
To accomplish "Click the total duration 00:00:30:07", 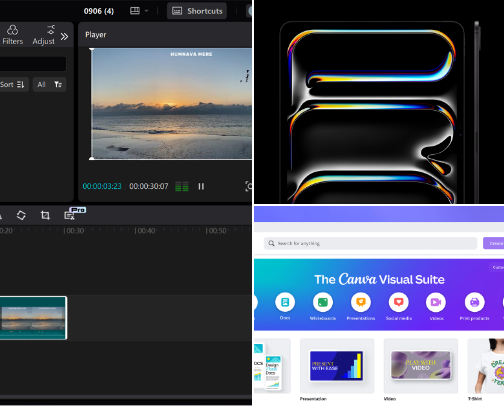I will click(149, 186).
